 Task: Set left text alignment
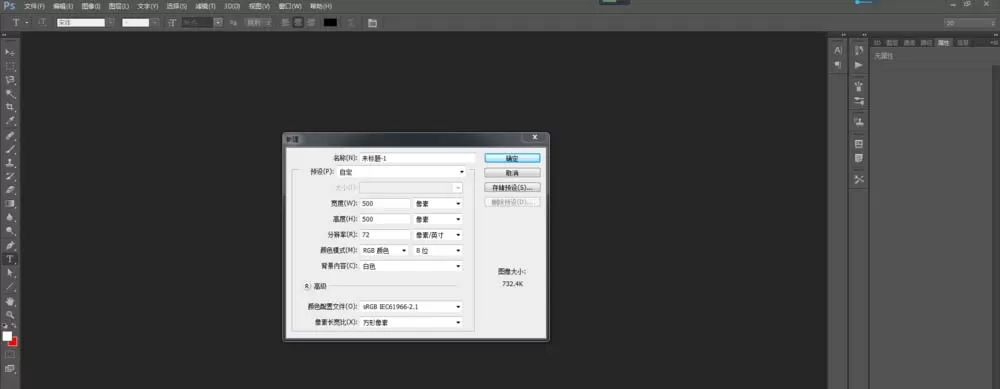pos(286,22)
